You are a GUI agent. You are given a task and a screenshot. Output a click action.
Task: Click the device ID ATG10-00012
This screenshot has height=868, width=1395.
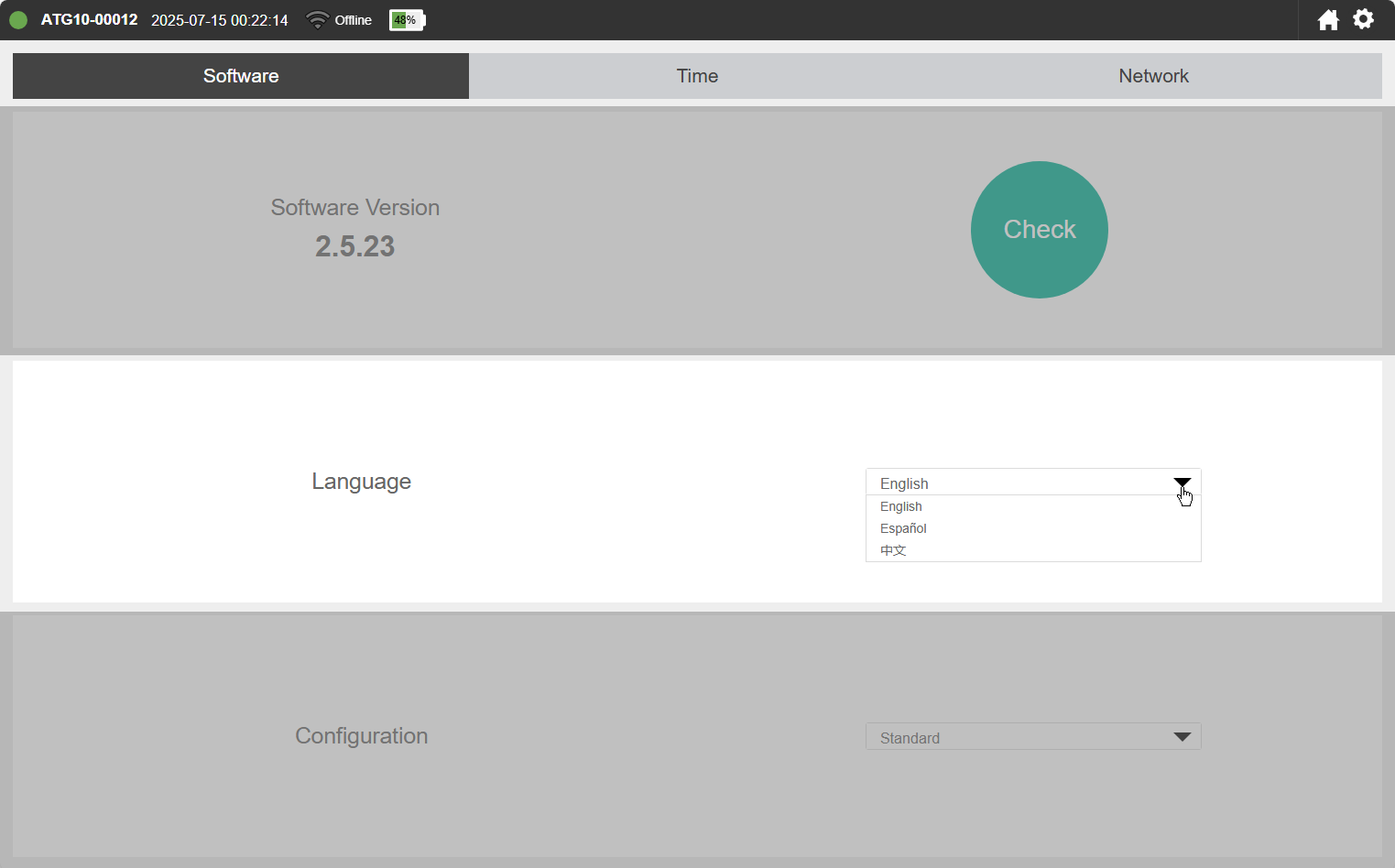(89, 20)
